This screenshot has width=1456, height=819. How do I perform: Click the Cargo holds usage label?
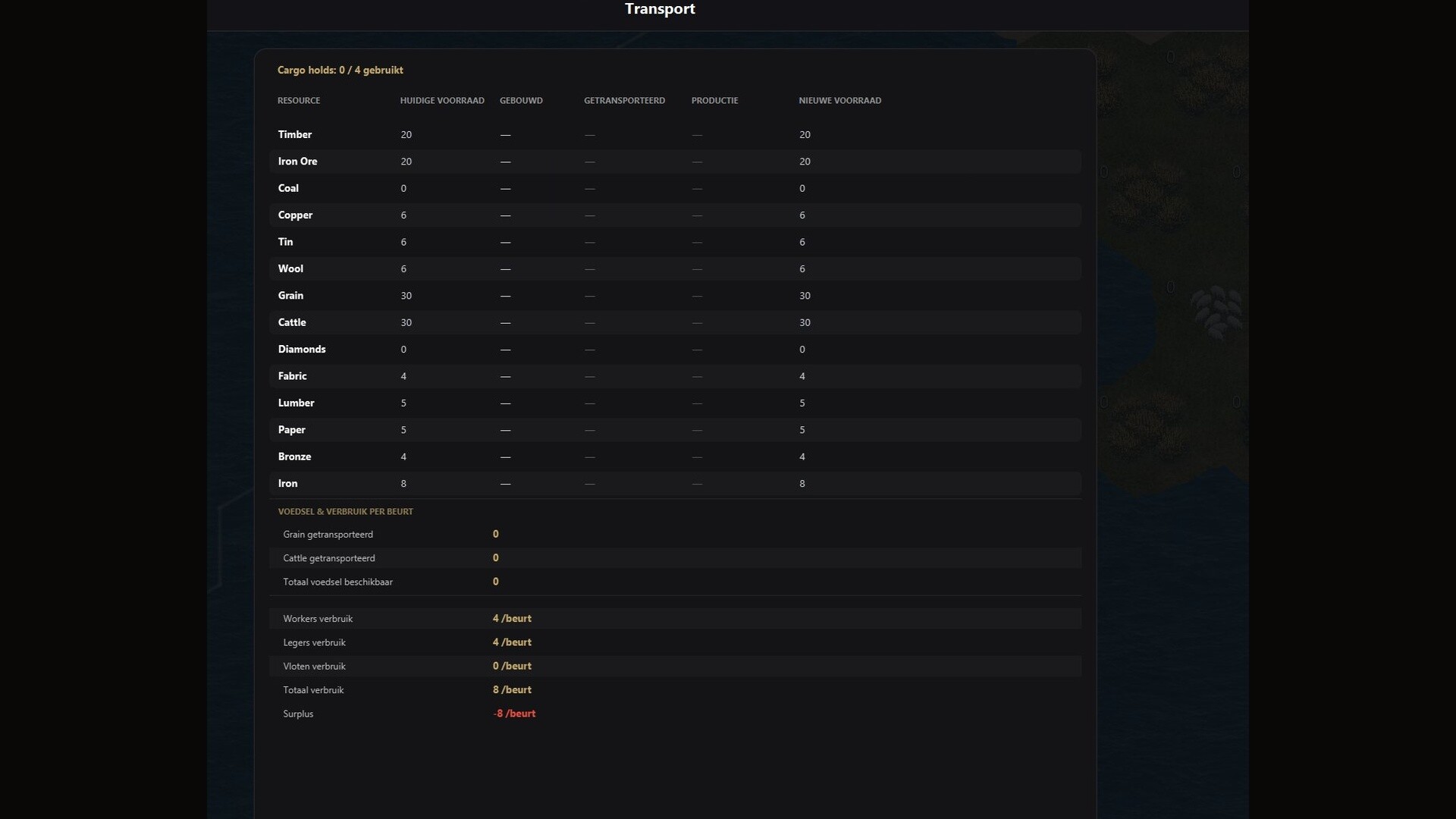click(x=340, y=70)
